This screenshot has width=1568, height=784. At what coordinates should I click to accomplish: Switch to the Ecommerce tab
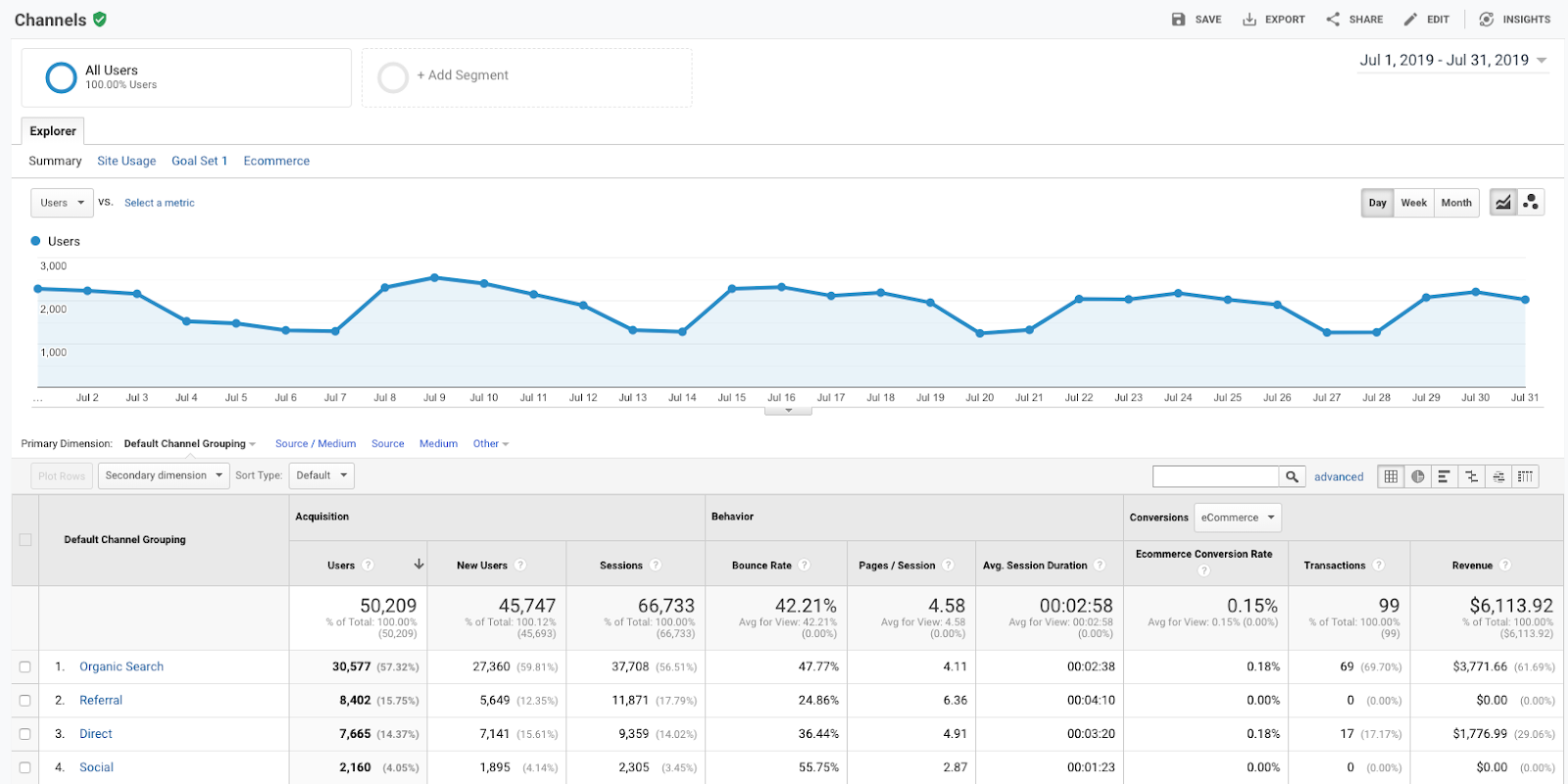[x=276, y=161]
